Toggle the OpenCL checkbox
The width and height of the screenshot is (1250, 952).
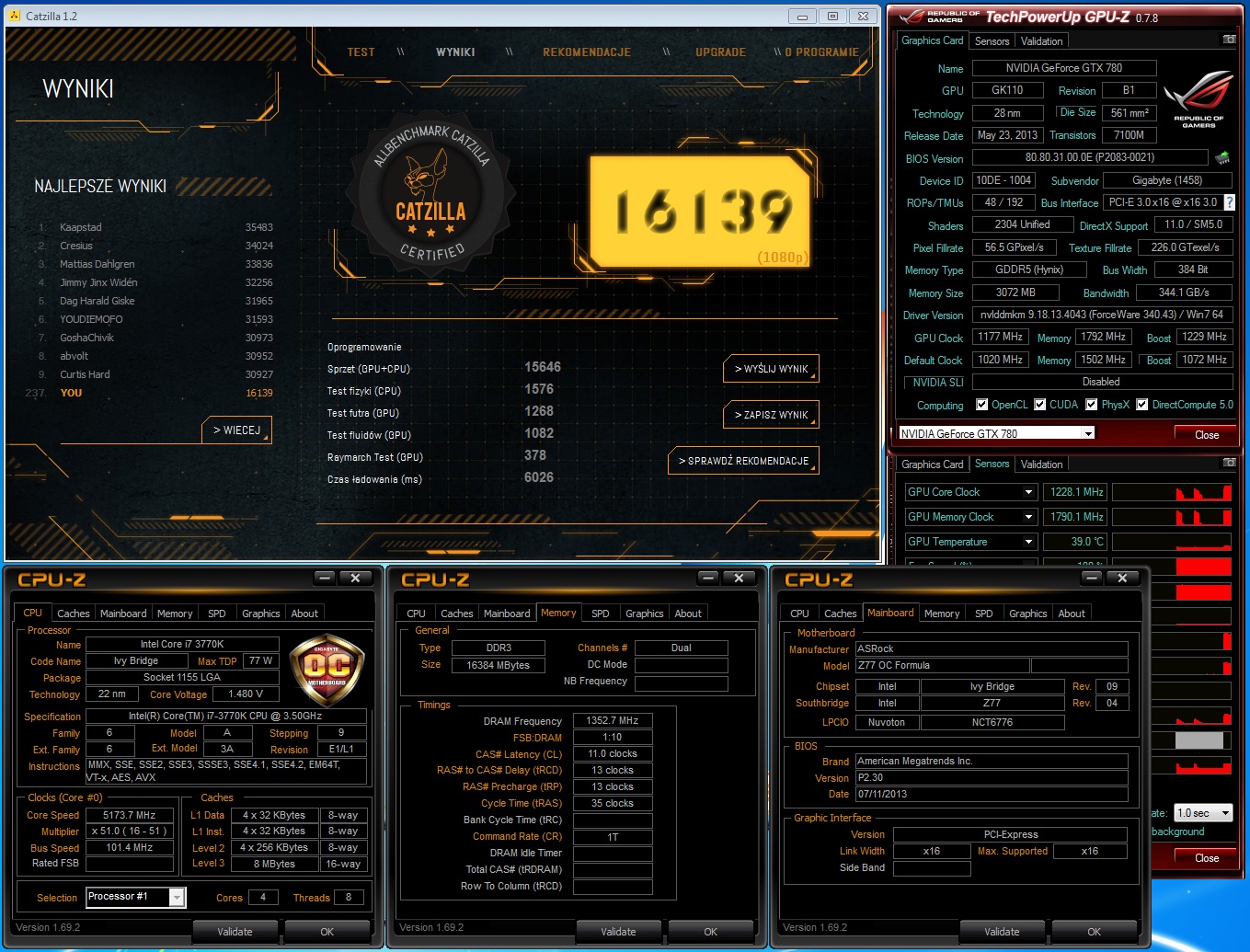(x=981, y=405)
